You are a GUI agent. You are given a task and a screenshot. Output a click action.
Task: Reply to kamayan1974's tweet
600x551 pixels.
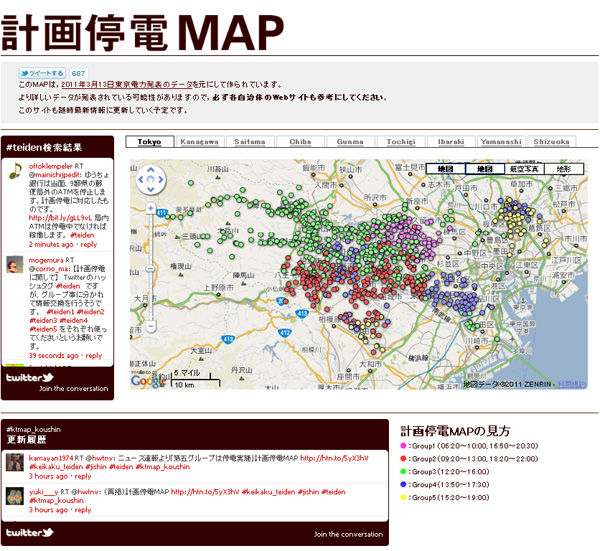tap(83, 476)
